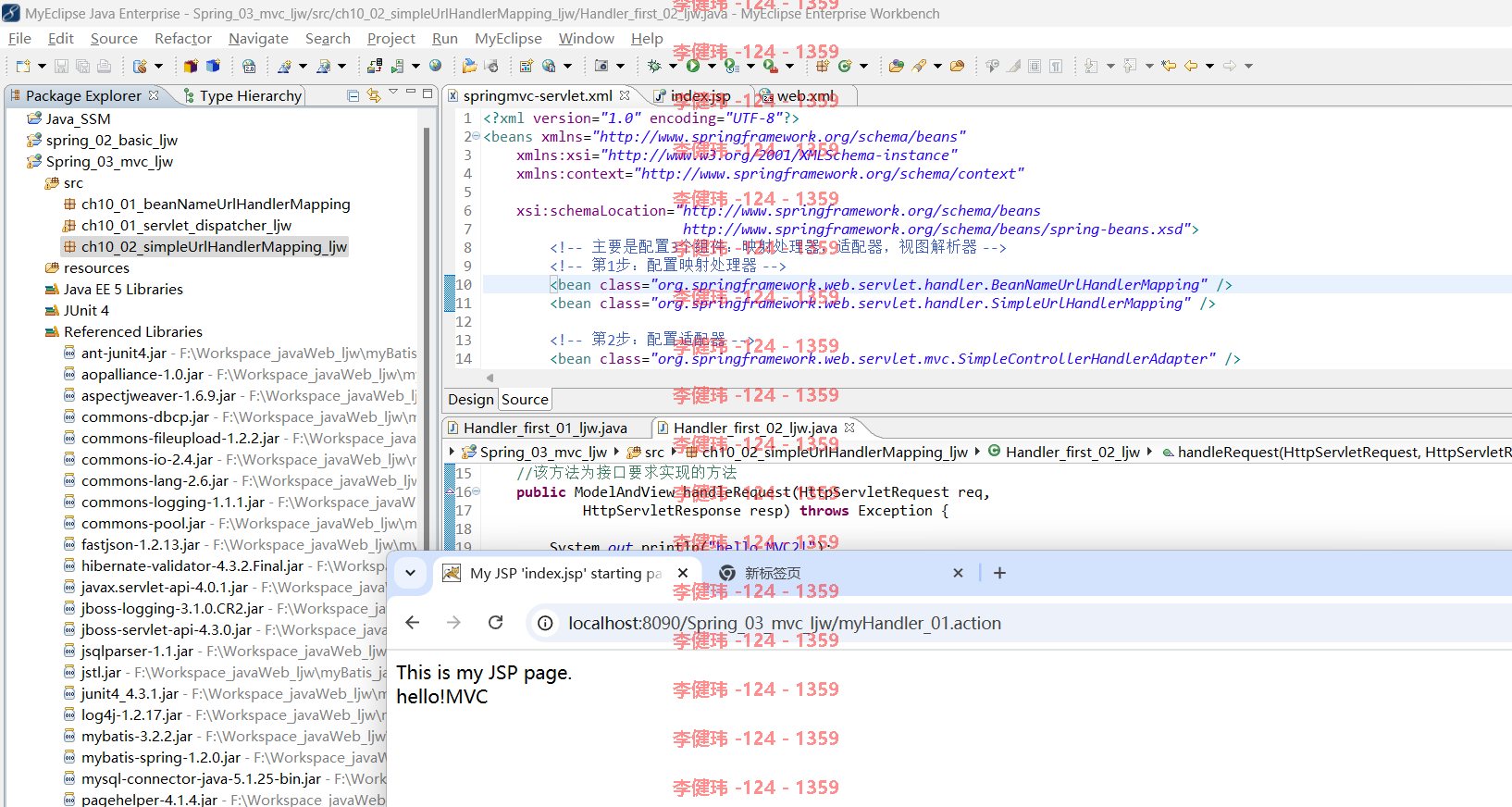Image resolution: width=1512 pixels, height=807 pixels.
Task: Open the File menu
Action: 19,38
